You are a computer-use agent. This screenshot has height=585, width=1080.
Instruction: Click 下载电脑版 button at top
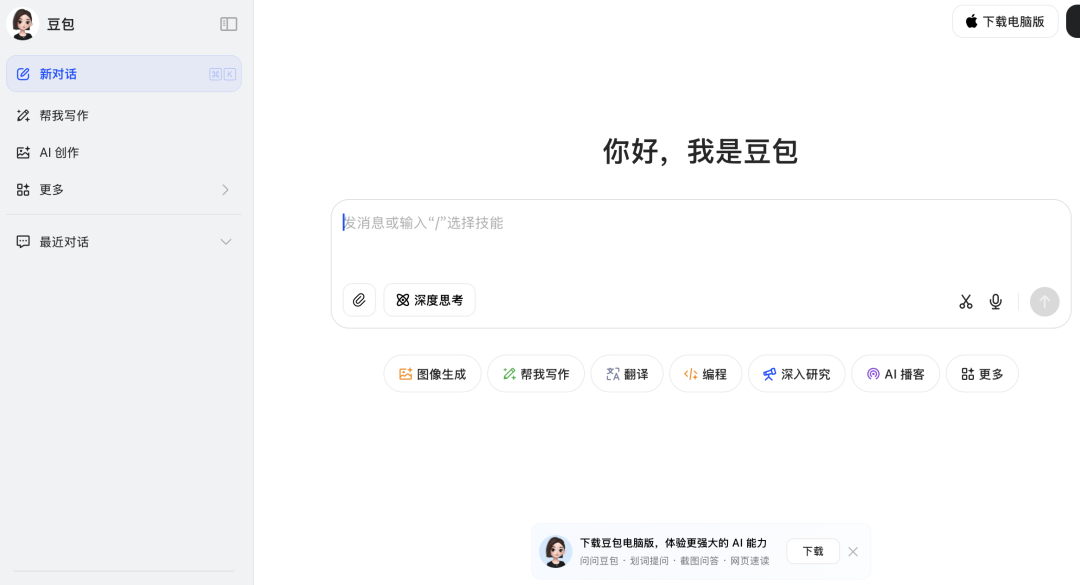(1004, 21)
